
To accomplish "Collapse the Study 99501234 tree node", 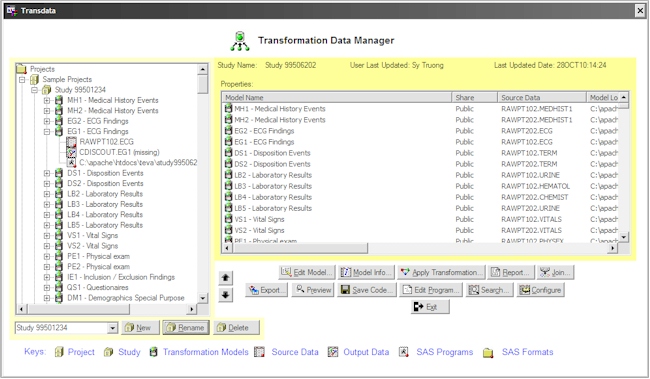I will [34, 90].
